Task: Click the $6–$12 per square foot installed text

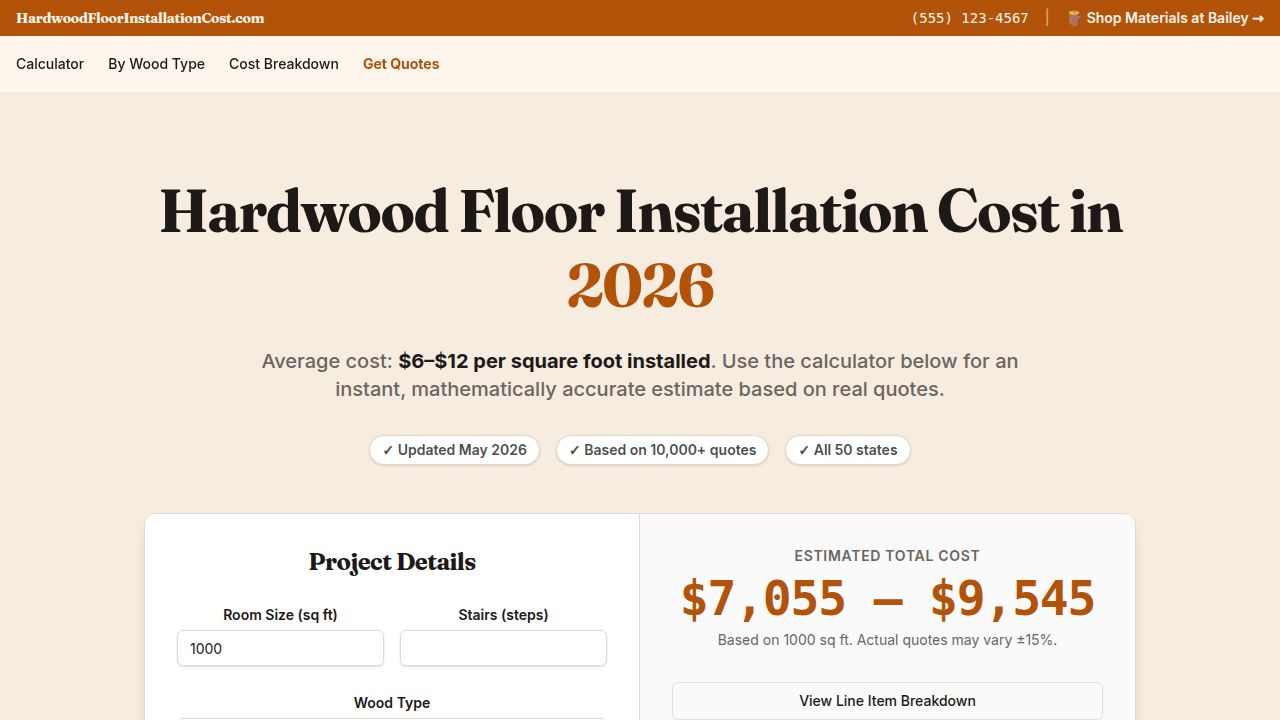Action: pos(554,361)
